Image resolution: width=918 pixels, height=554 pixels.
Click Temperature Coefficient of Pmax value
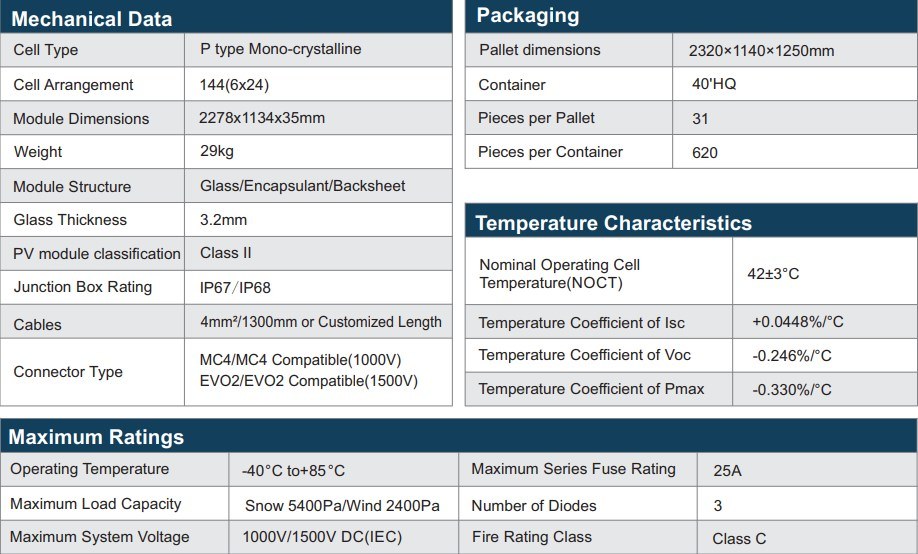tap(792, 390)
